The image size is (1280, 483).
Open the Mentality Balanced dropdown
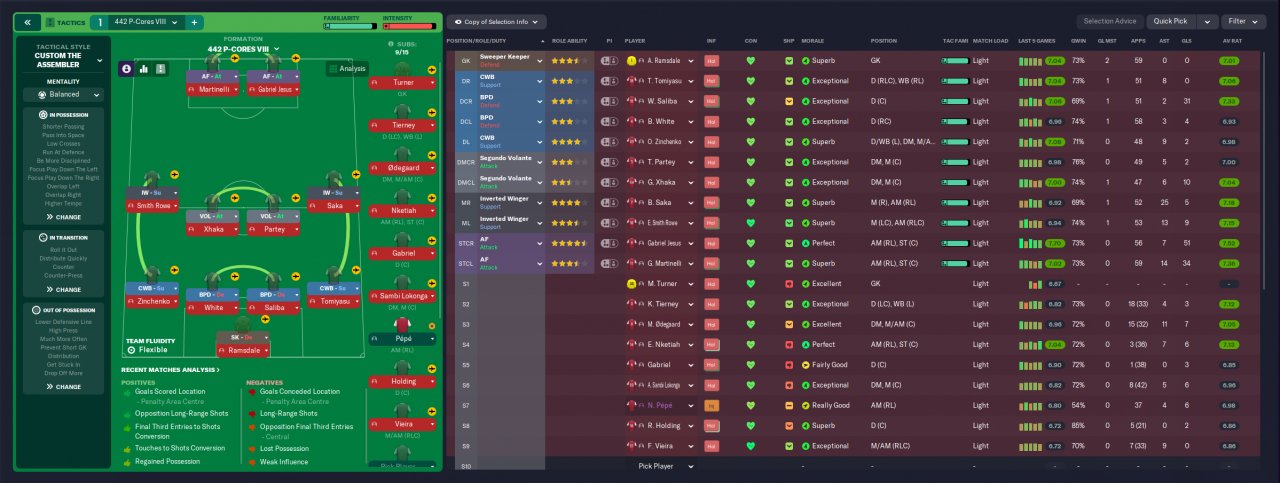(x=64, y=95)
